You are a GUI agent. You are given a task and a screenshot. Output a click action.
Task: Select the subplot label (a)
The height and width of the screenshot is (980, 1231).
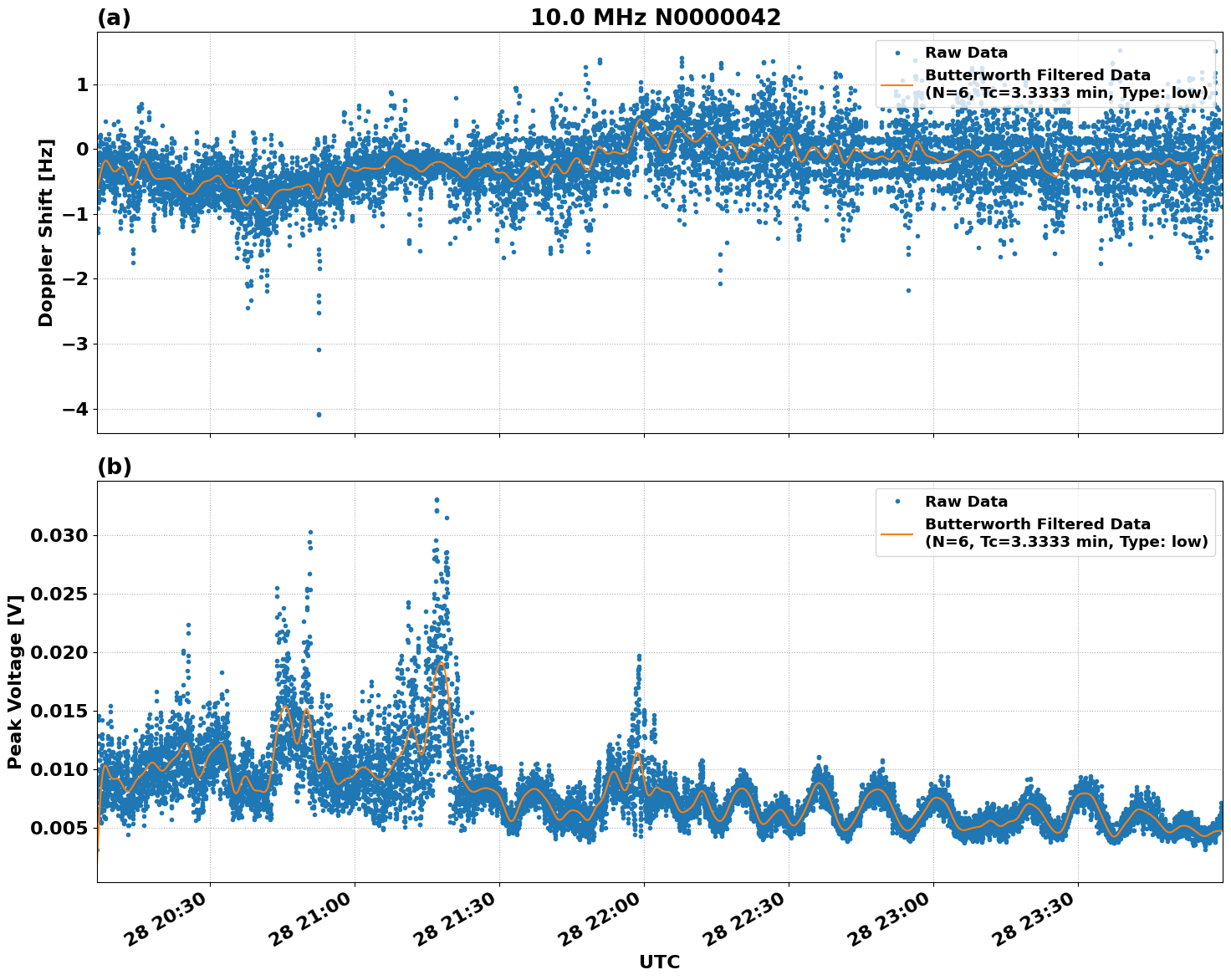115,17
